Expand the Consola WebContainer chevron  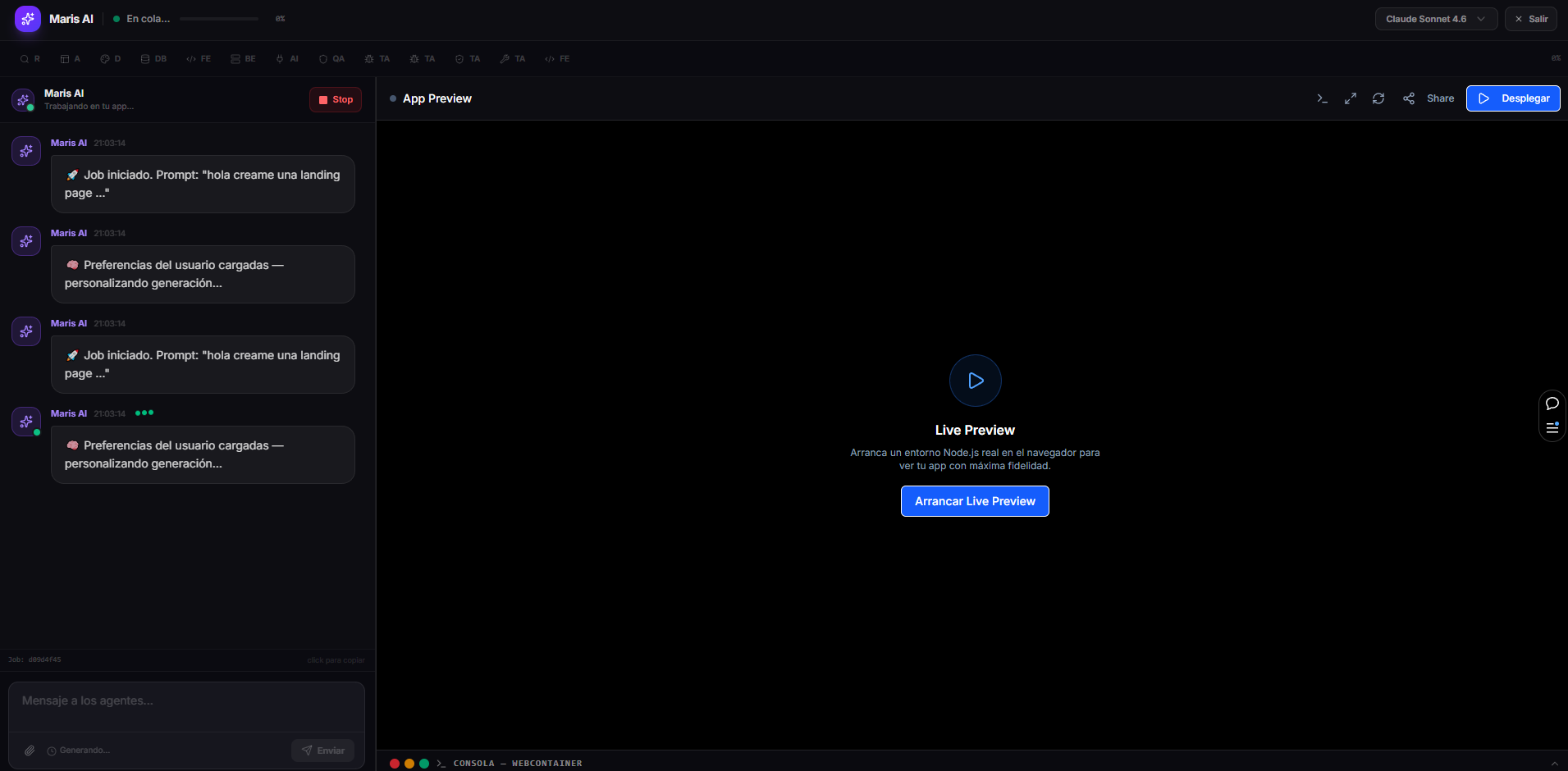1554,764
